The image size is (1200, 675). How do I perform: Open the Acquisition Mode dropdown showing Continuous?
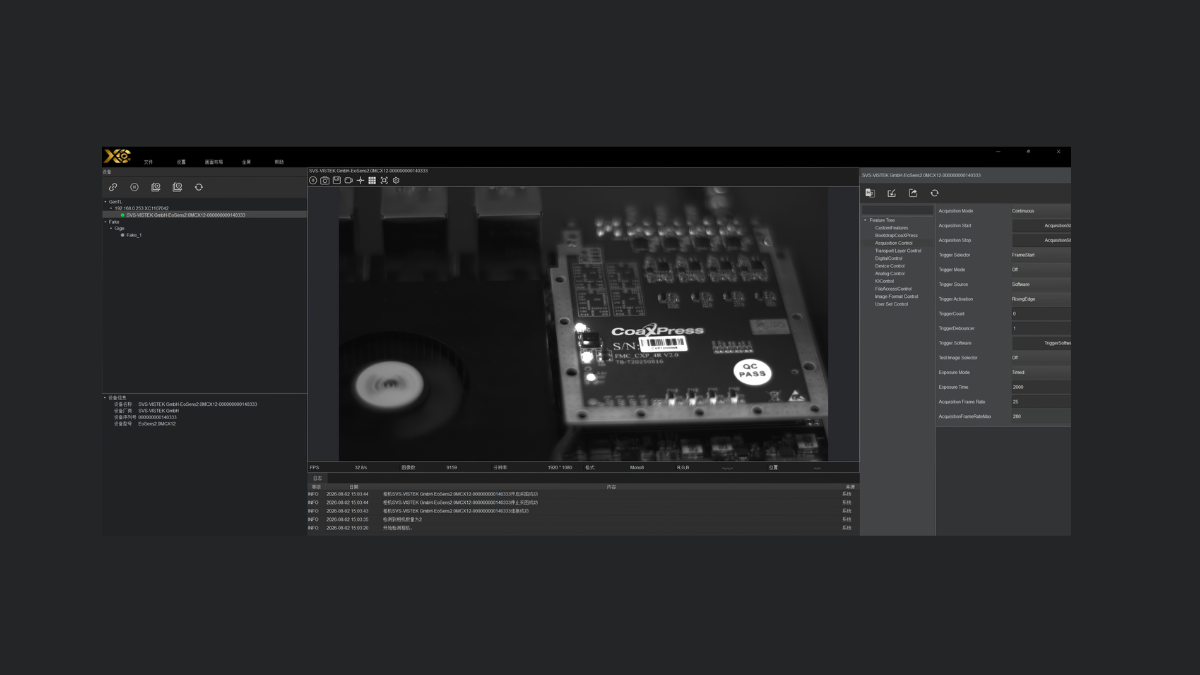pos(1040,211)
